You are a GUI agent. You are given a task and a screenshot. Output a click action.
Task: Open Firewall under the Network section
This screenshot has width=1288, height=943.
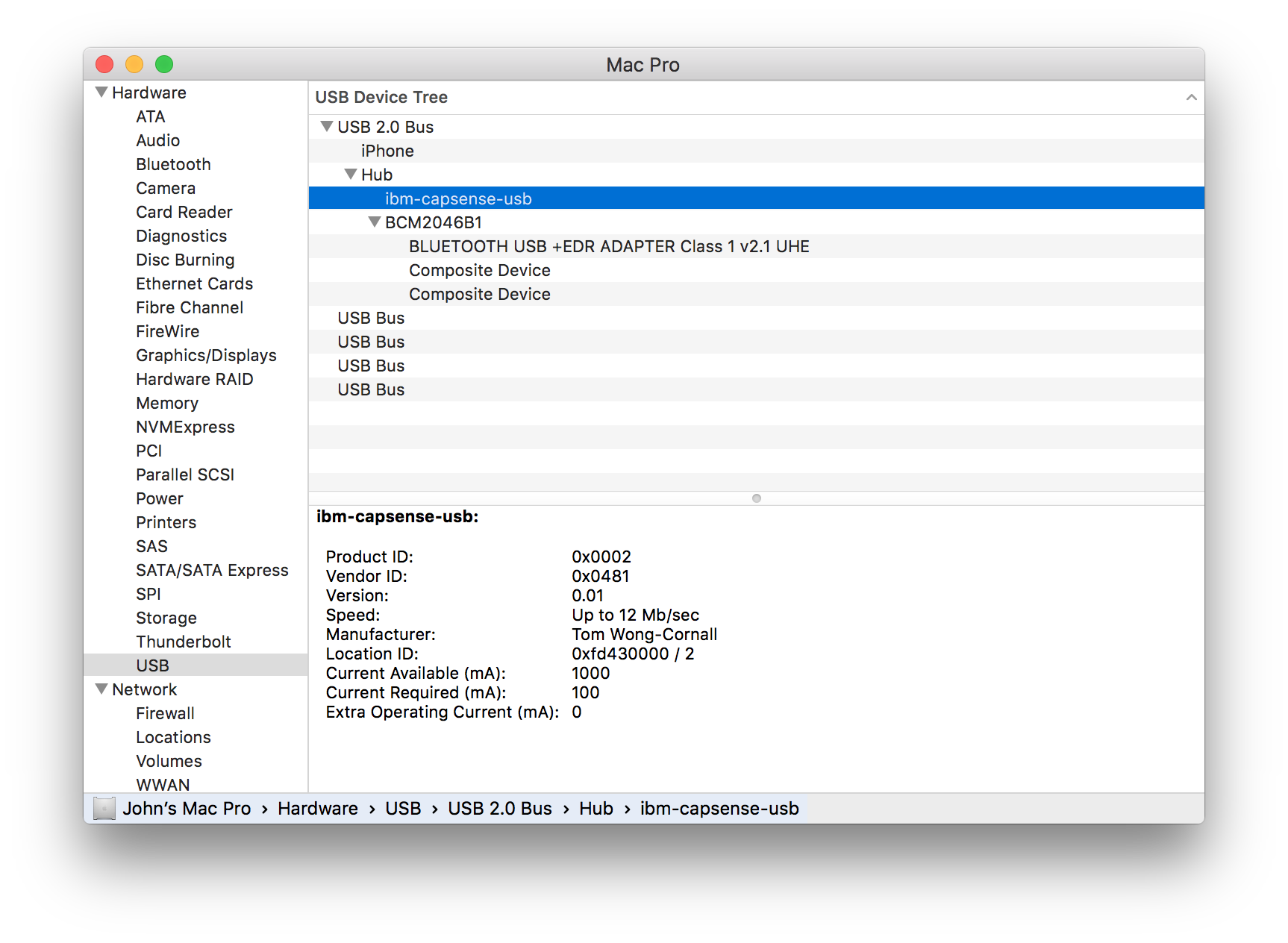coord(165,712)
